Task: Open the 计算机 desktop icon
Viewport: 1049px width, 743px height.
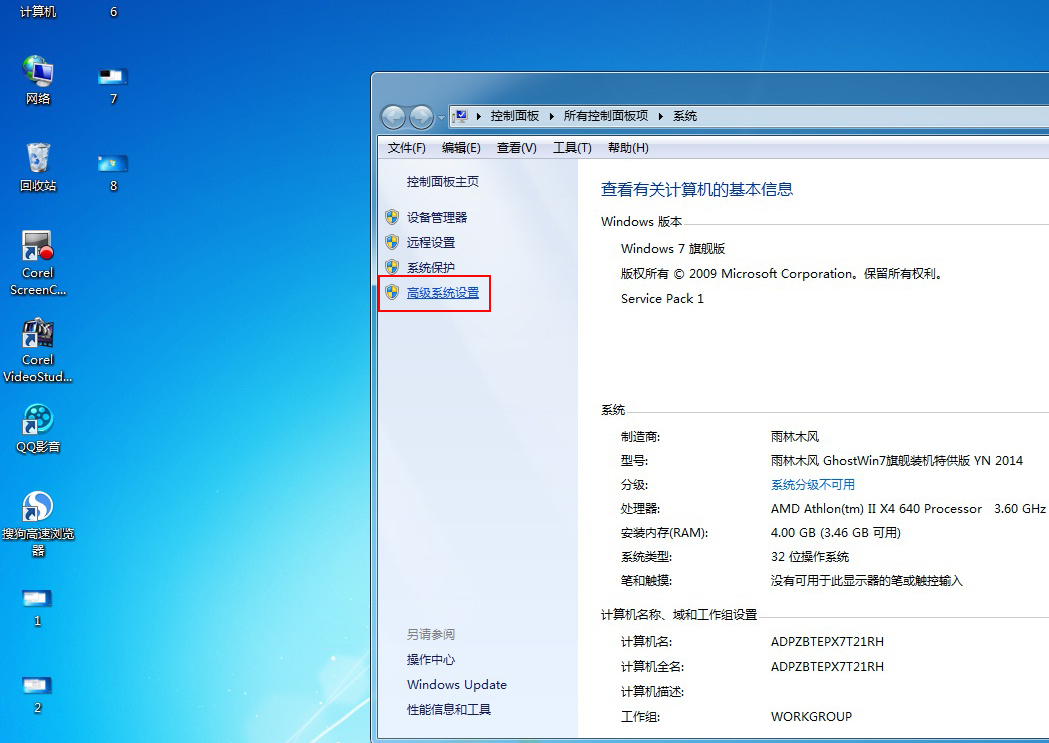Action: [x=37, y=11]
